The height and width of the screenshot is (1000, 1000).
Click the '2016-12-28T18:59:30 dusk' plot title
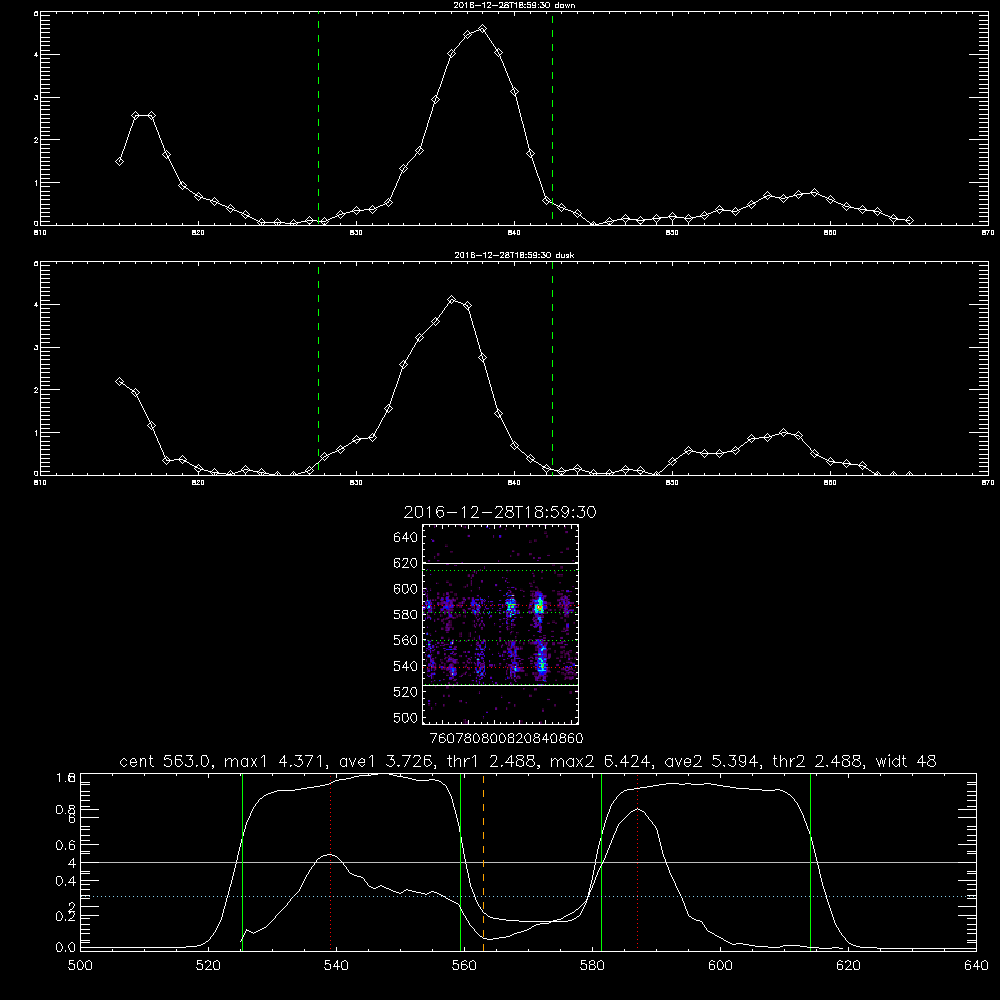pyautogui.click(x=514, y=255)
